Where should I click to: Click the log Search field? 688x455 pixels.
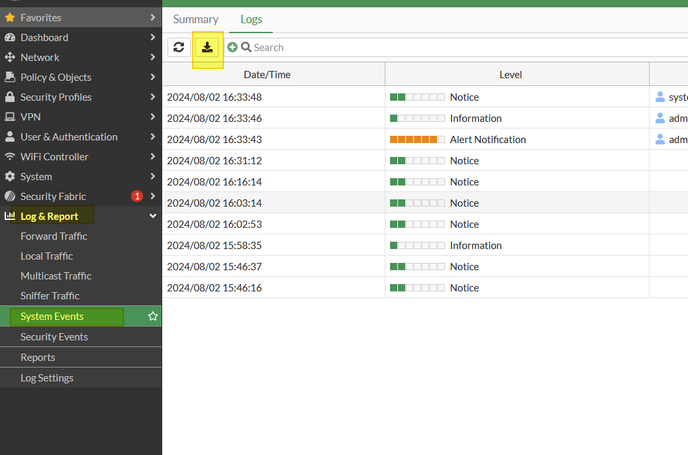click(x=400, y=47)
